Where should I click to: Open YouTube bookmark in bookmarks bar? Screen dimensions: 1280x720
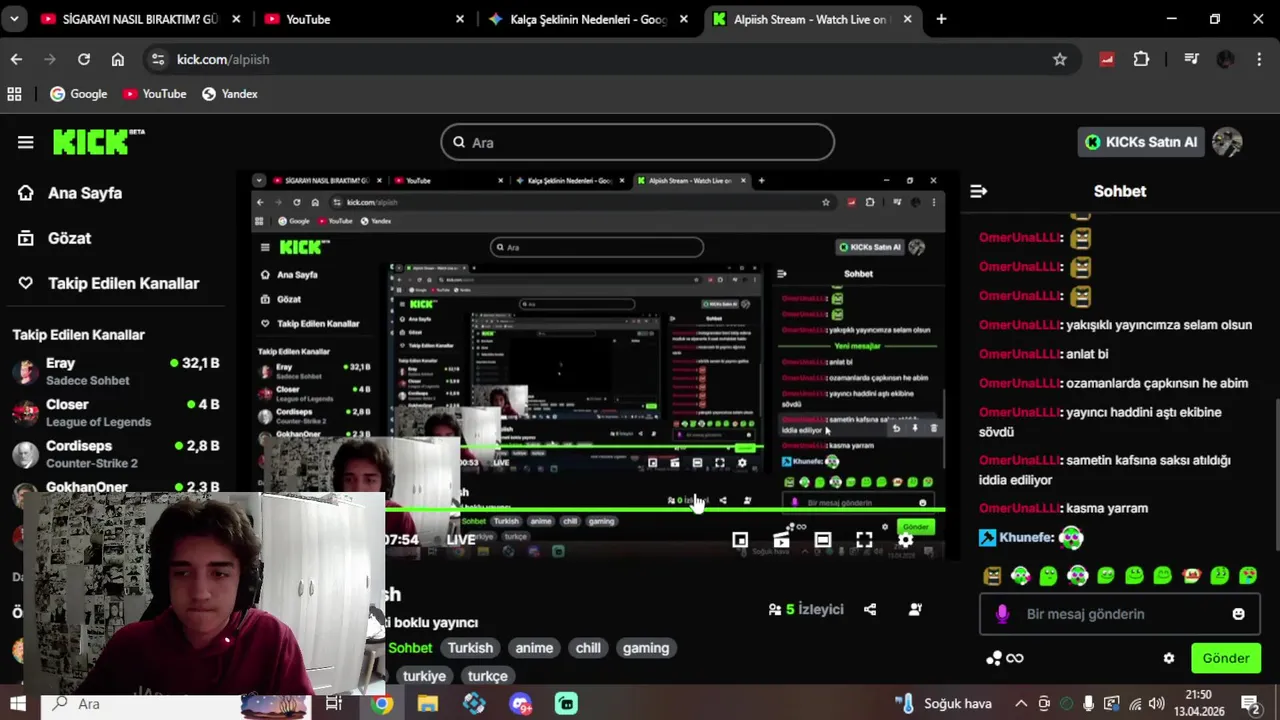click(155, 94)
